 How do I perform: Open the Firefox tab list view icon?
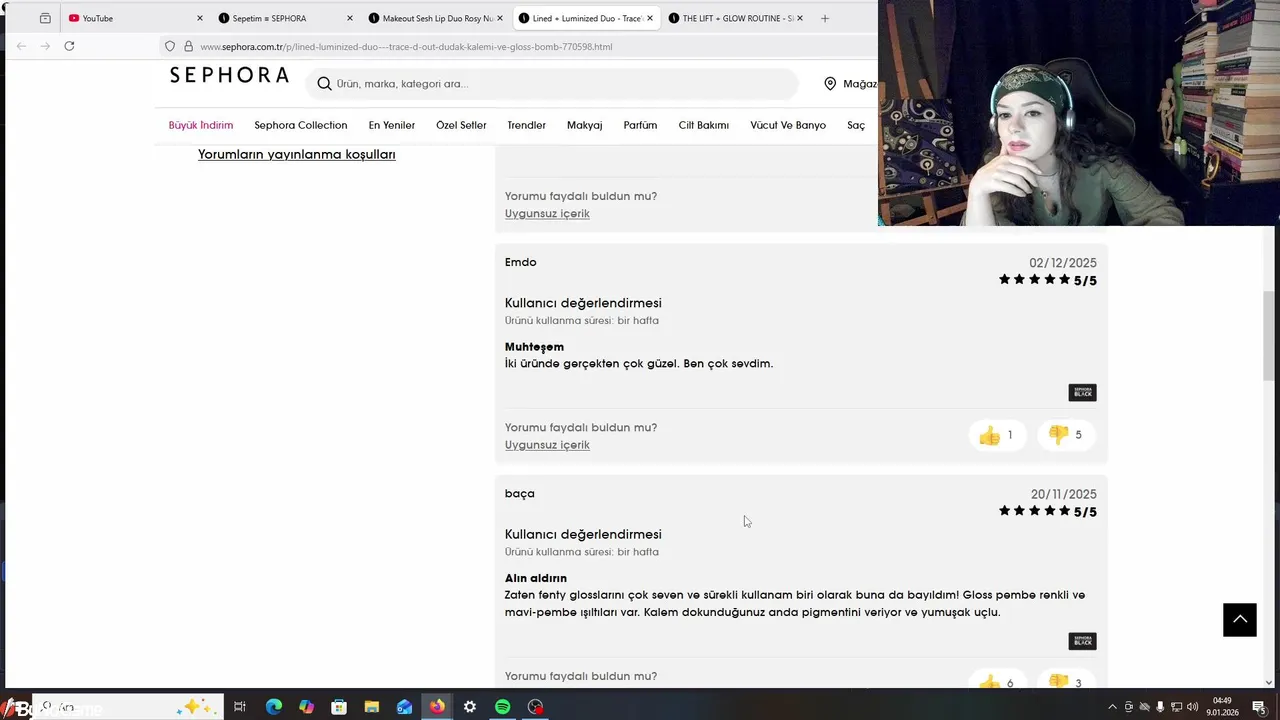click(45, 18)
